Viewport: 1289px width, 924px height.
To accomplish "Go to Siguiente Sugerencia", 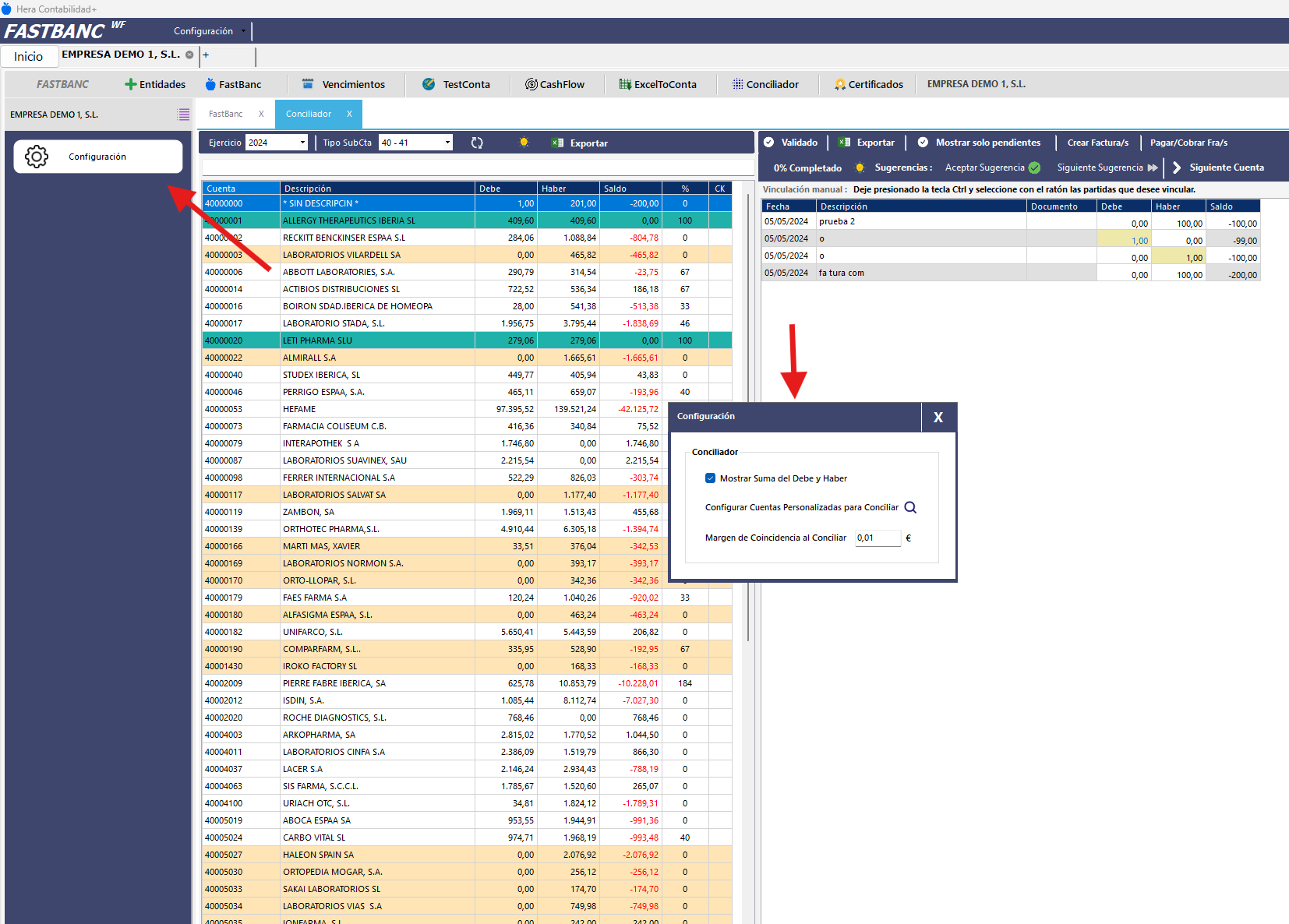I will click(1107, 168).
